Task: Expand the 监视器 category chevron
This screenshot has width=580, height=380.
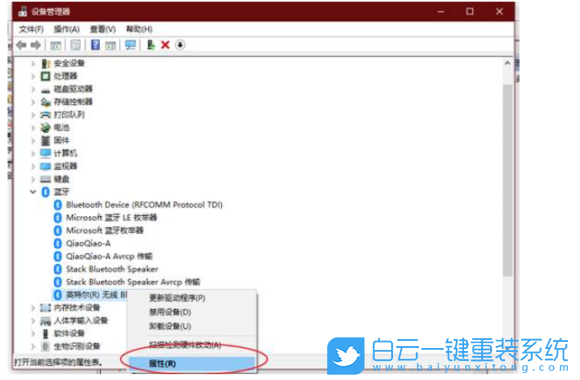Action: tap(33, 167)
